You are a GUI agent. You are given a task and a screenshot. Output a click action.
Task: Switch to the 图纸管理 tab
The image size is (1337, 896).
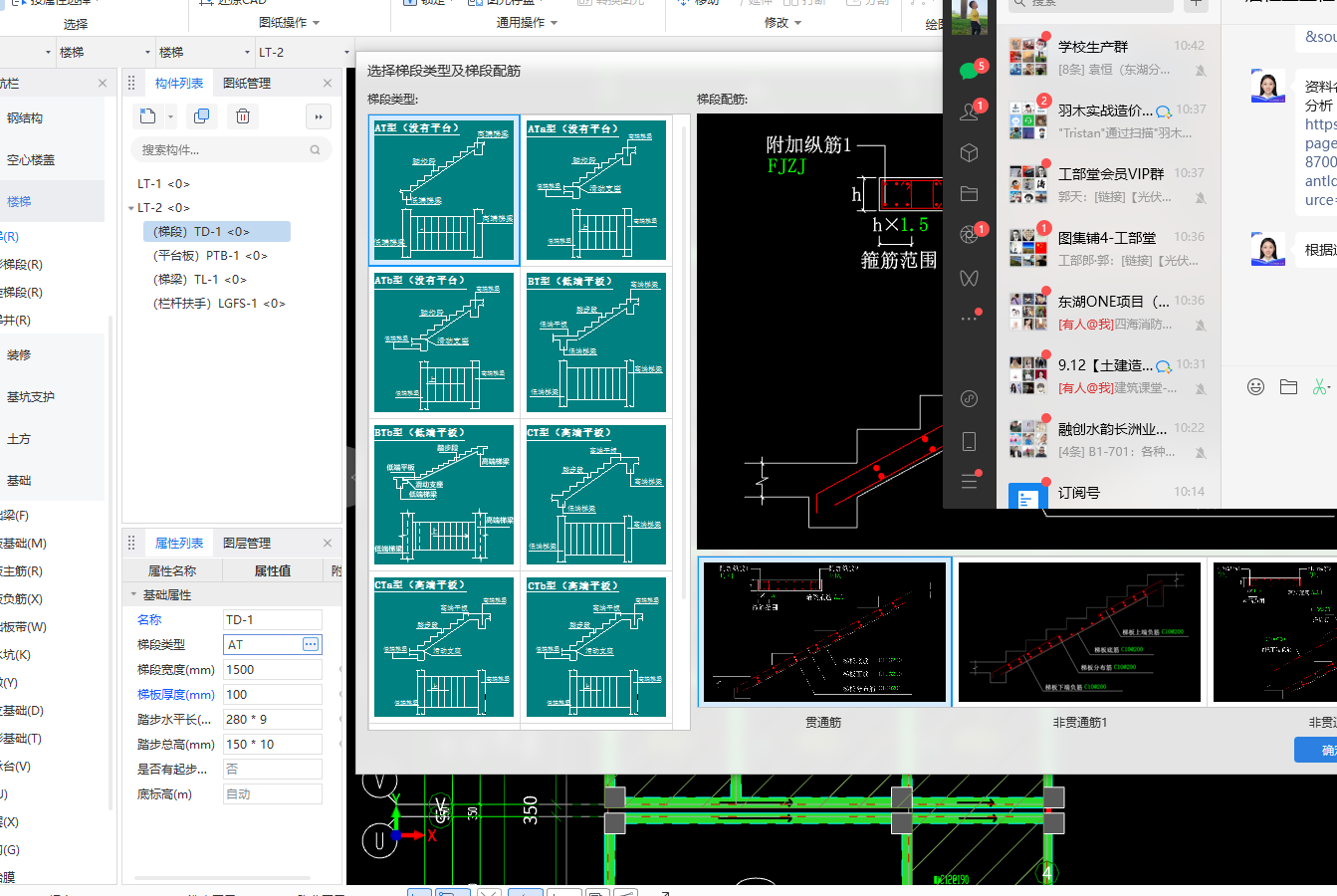click(x=247, y=83)
